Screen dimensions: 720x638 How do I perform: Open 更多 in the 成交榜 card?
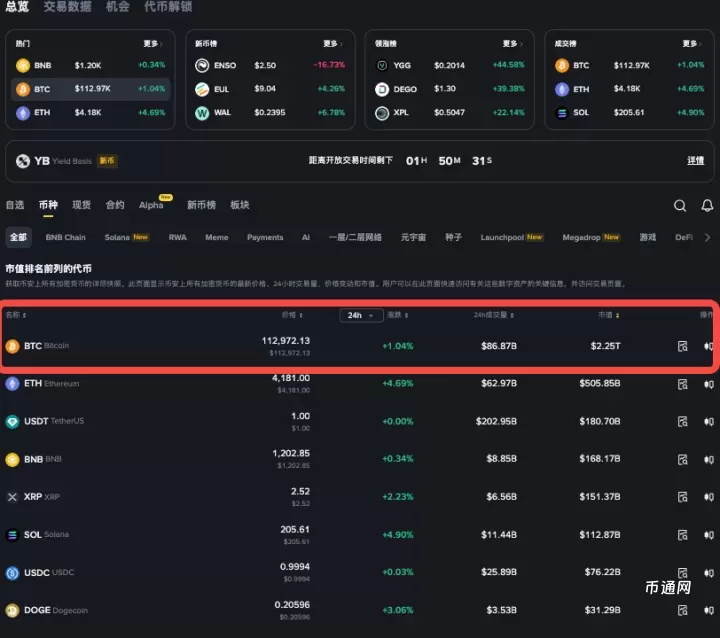pos(692,44)
